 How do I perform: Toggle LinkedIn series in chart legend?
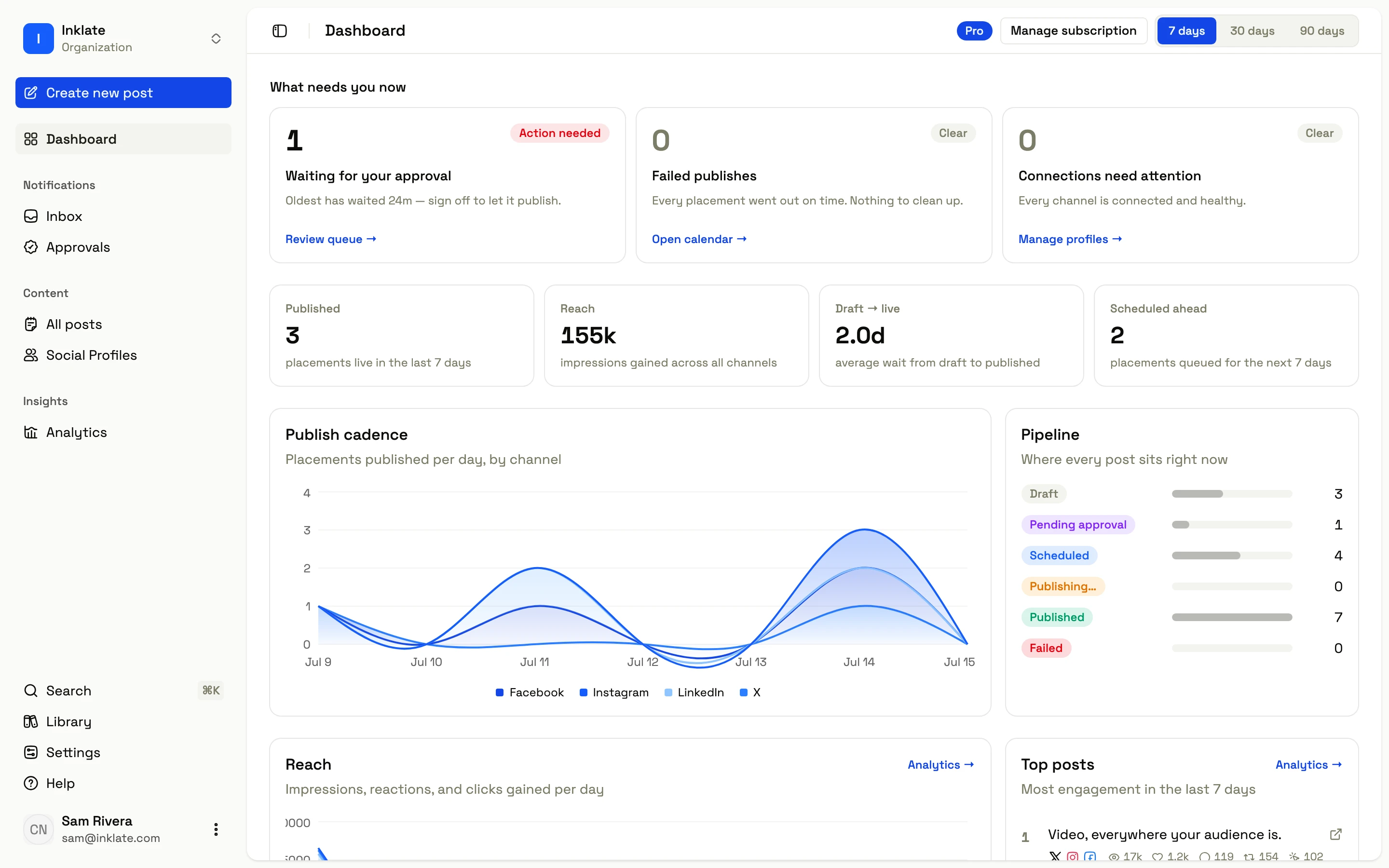[694, 692]
